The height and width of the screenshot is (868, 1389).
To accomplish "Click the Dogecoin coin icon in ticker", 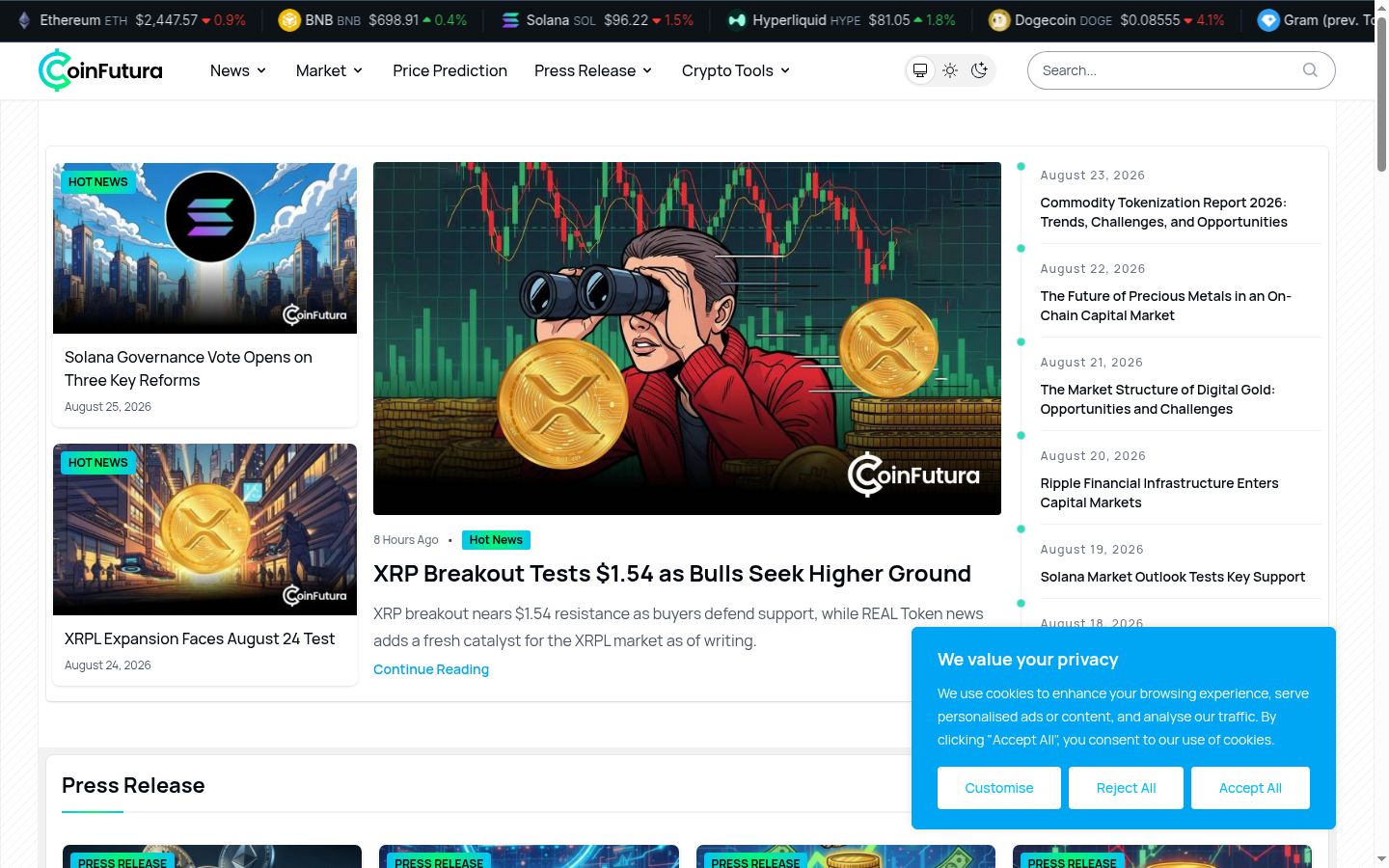I will tap(999, 20).
